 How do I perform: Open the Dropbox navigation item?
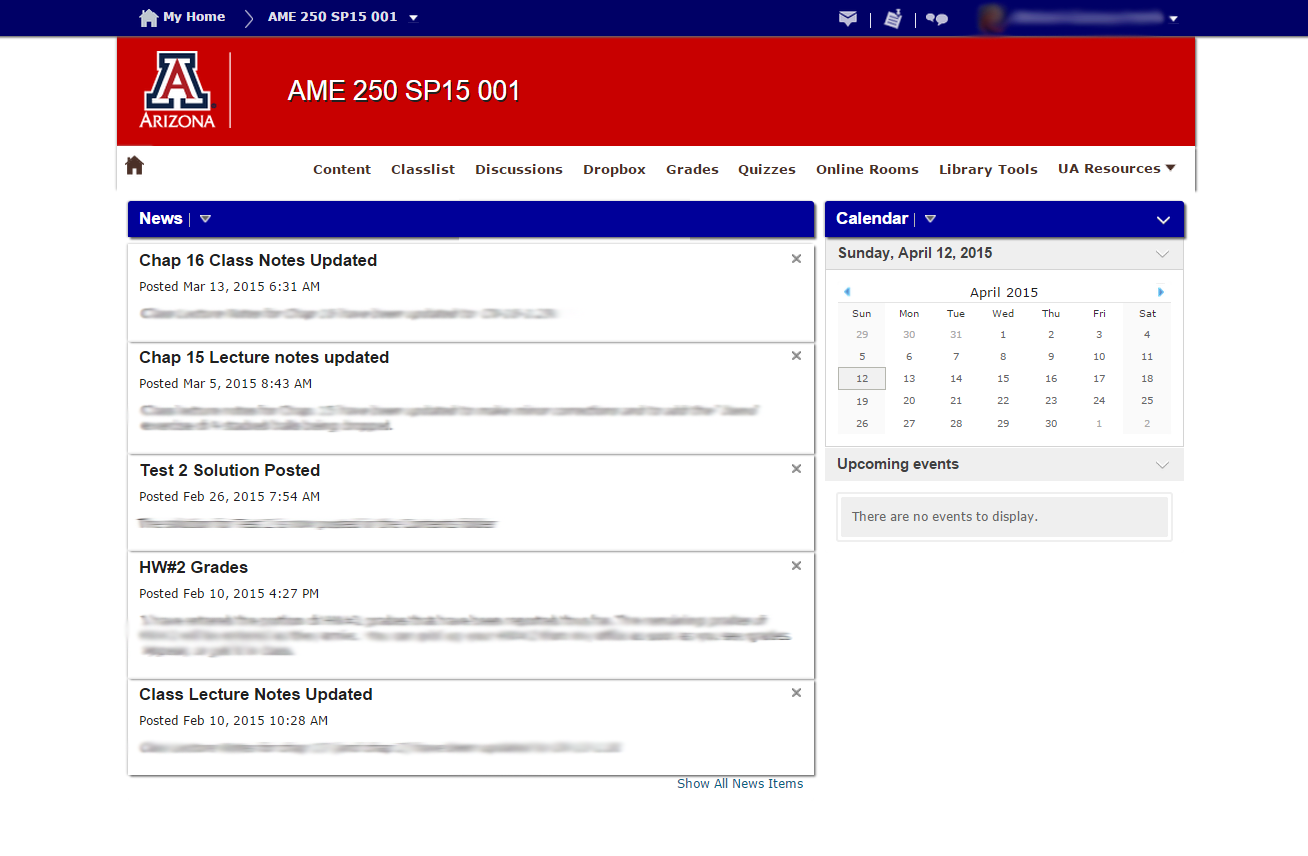click(x=614, y=170)
